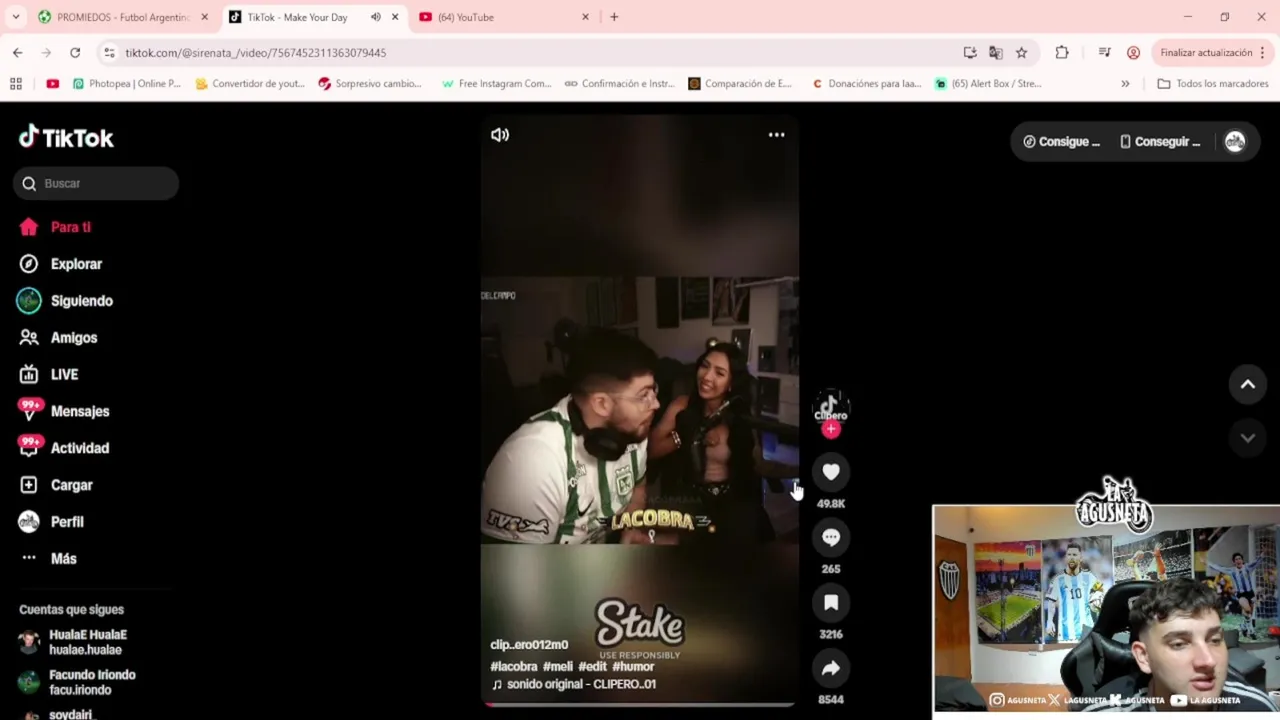Click the #meli hashtag
The height and width of the screenshot is (720, 1280).
pos(558,666)
